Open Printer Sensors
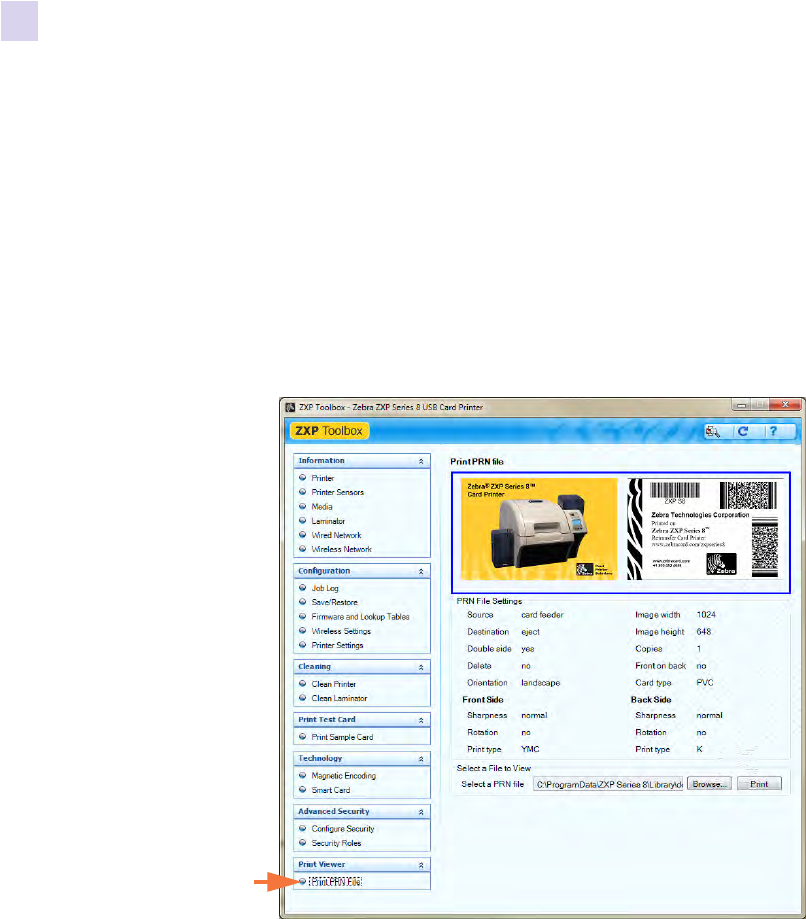 (338, 492)
